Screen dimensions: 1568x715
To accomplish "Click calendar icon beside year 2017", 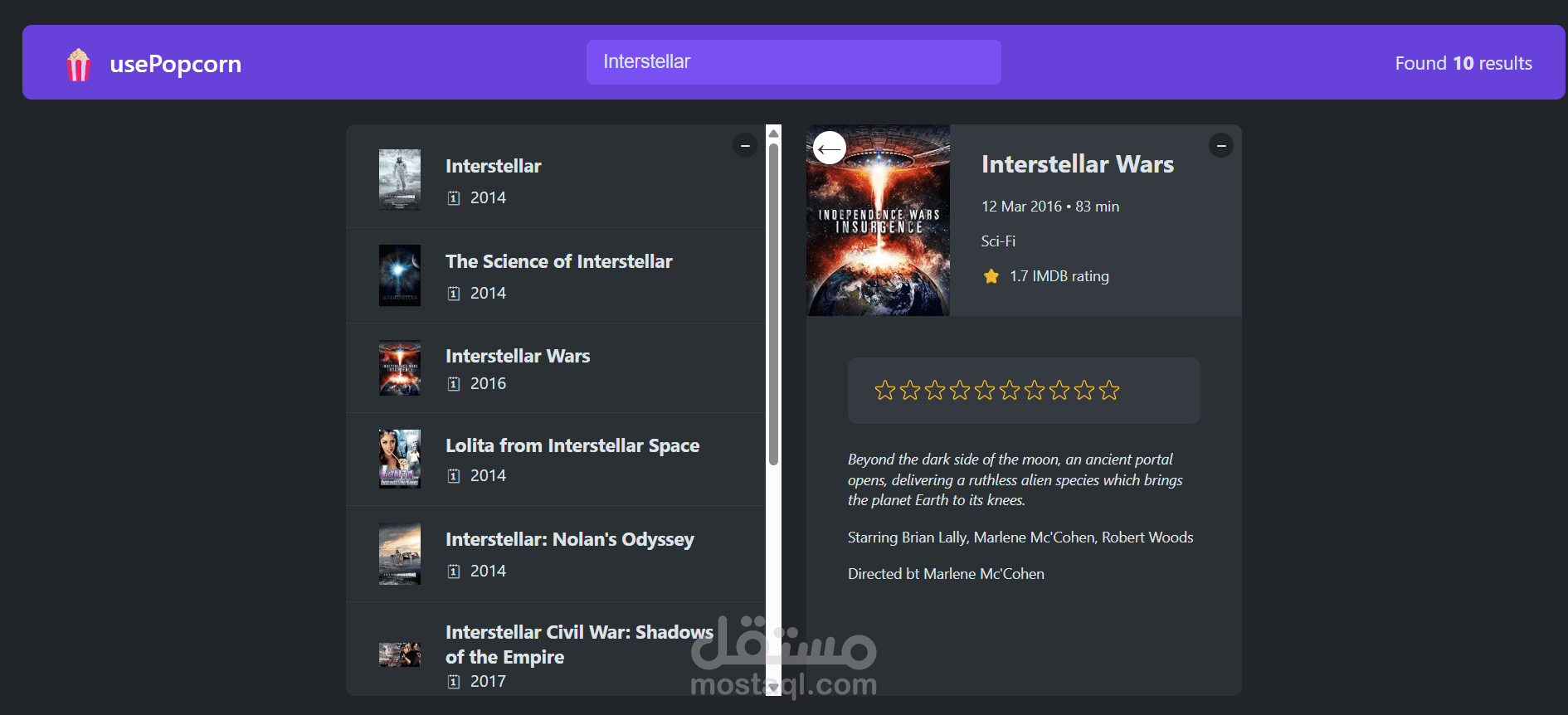I will click(x=454, y=682).
